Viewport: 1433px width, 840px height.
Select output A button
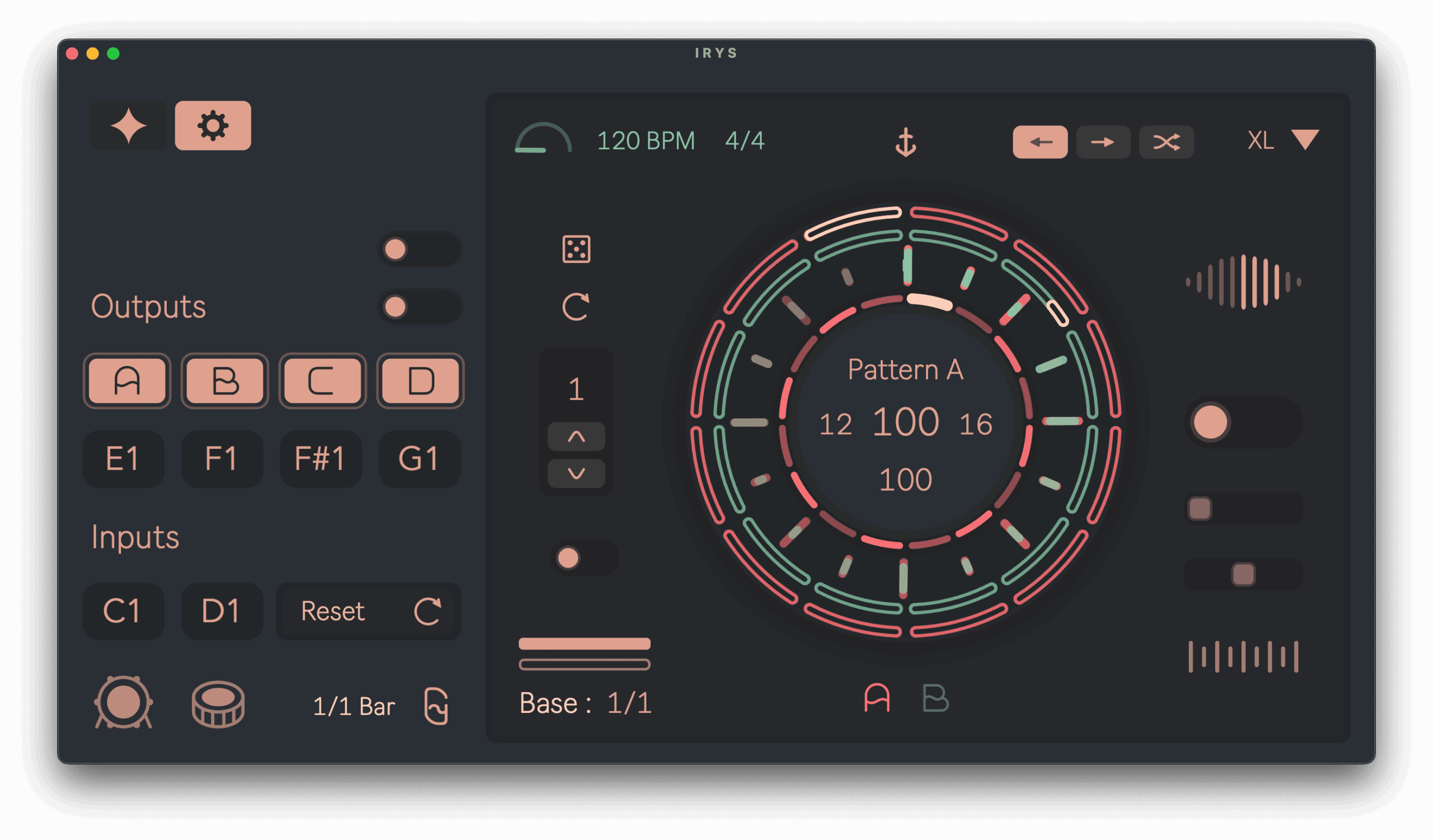pos(127,381)
